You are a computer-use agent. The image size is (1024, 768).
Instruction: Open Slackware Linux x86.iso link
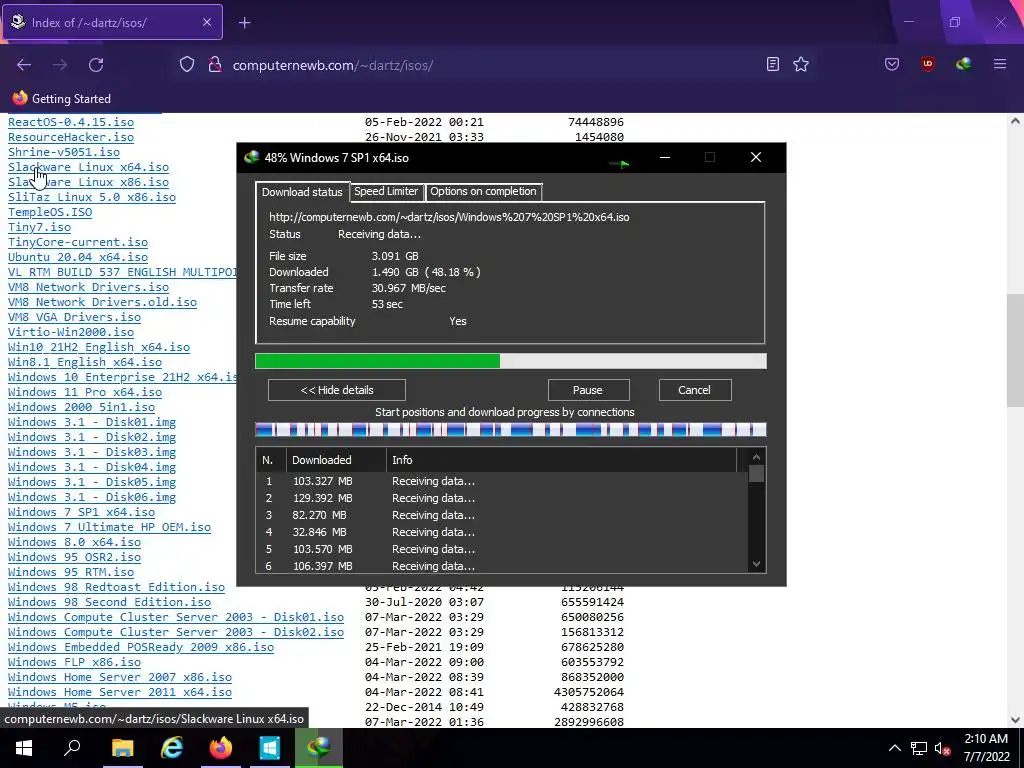coord(88,182)
